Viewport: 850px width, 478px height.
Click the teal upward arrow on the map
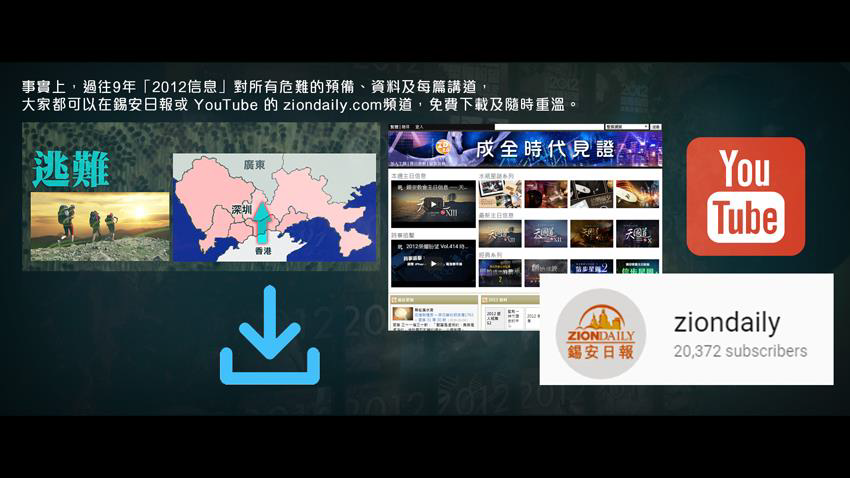tap(262, 222)
